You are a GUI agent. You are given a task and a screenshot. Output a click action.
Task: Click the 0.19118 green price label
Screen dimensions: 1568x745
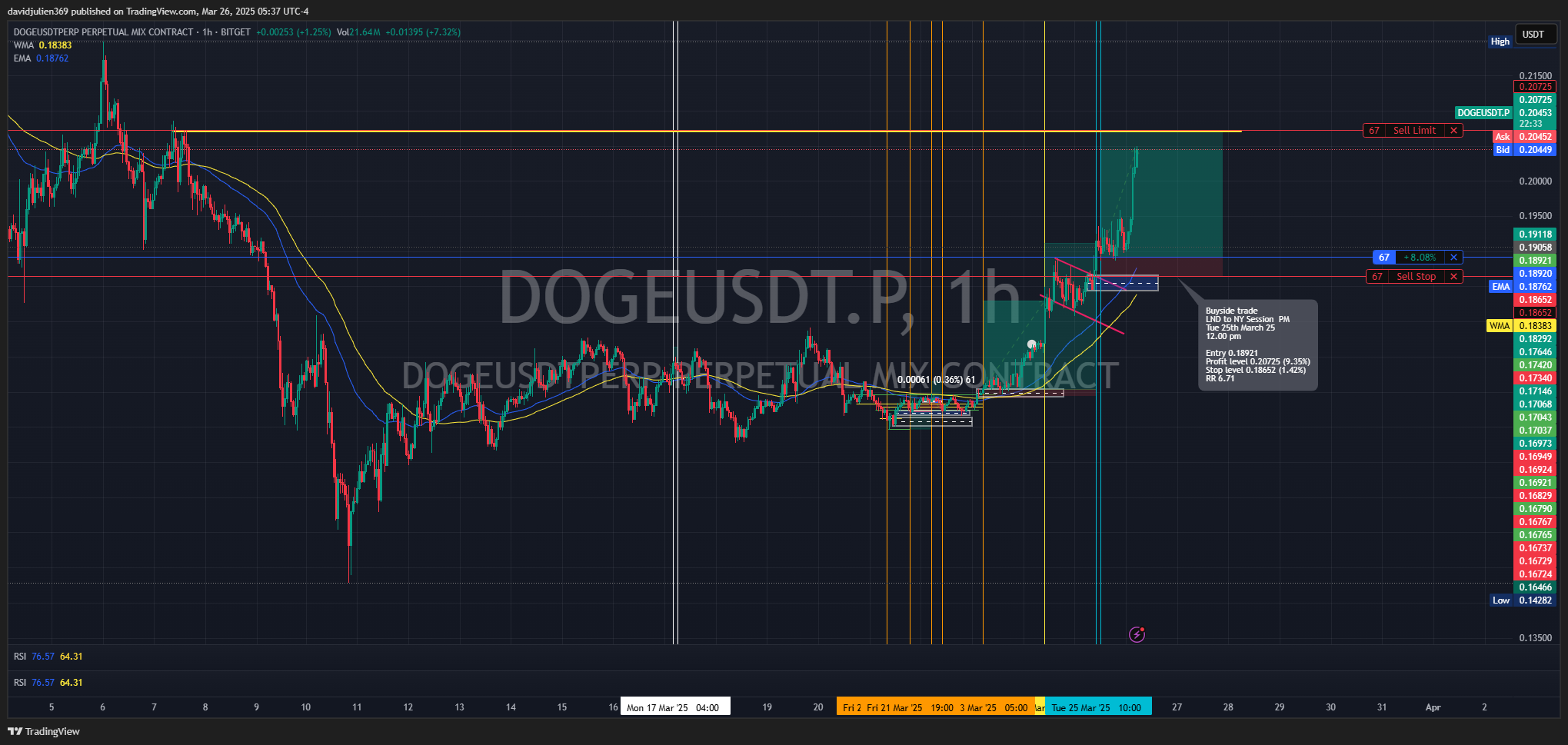pos(1535,234)
